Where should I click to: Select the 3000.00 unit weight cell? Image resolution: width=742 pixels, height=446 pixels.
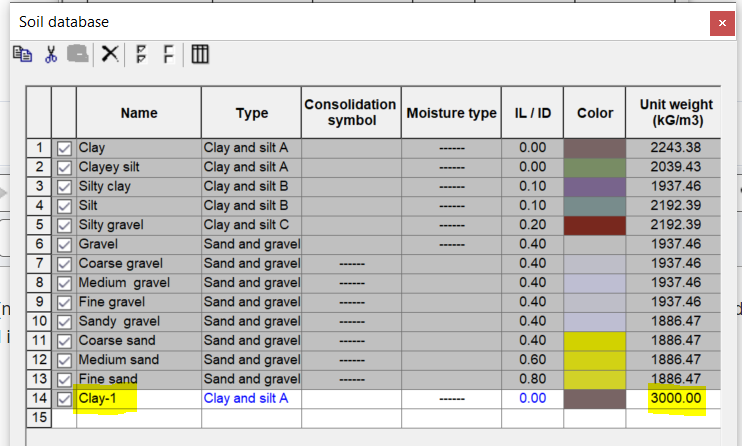click(x=673, y=399)
